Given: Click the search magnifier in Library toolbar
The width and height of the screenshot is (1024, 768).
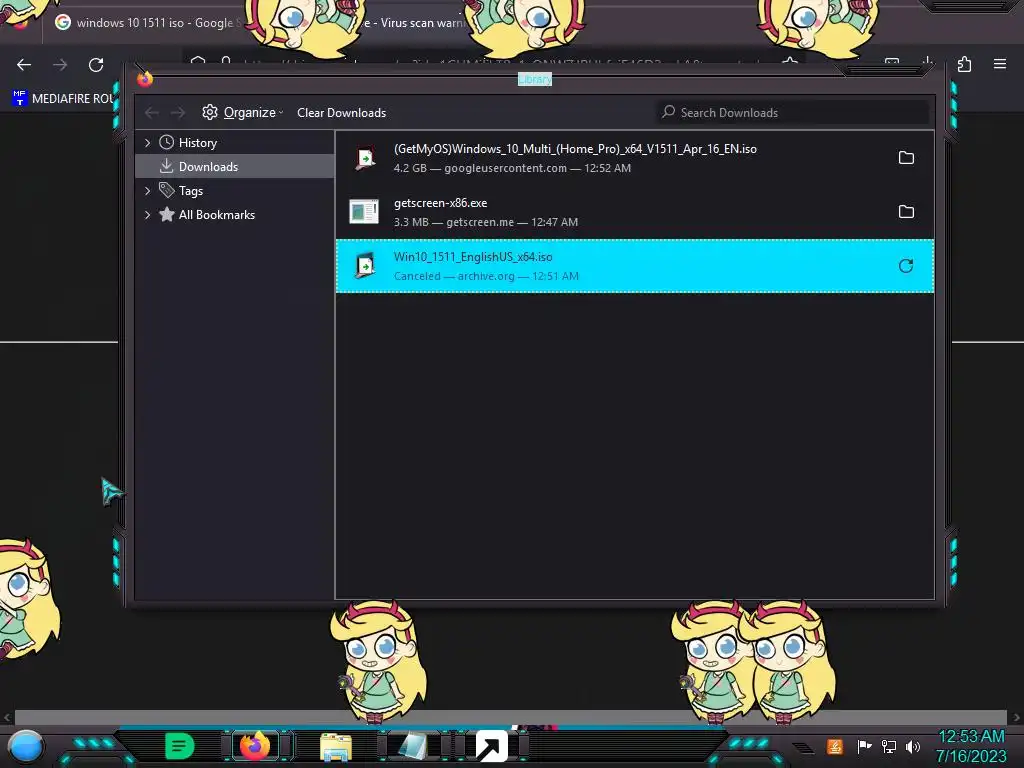Looking at the screenshot, I should pos(668,112).
